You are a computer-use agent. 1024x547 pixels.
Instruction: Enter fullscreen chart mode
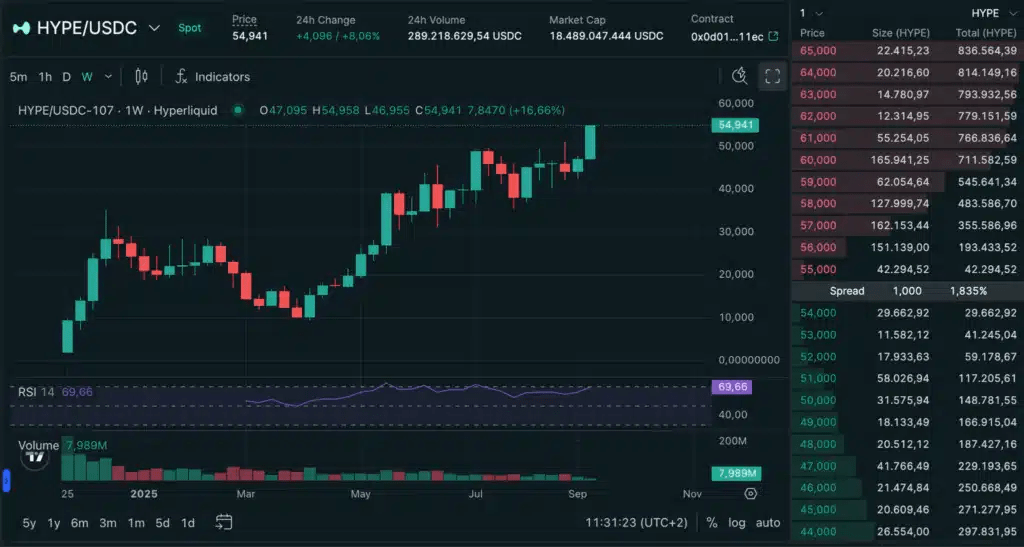773,76
